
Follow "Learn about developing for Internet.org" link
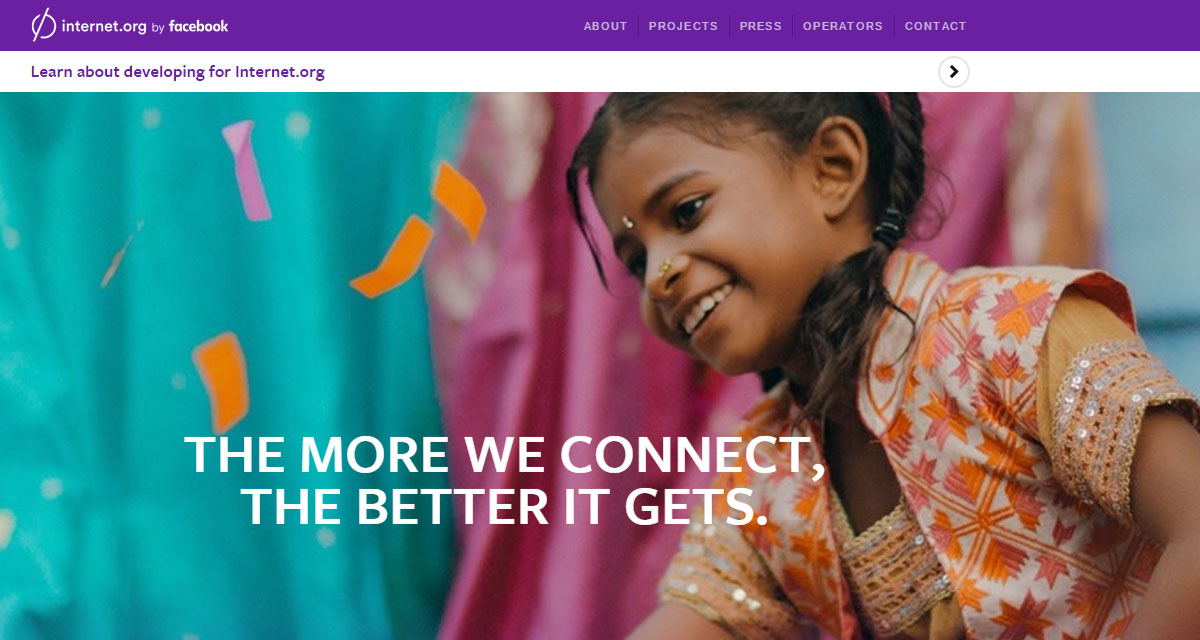178,72
